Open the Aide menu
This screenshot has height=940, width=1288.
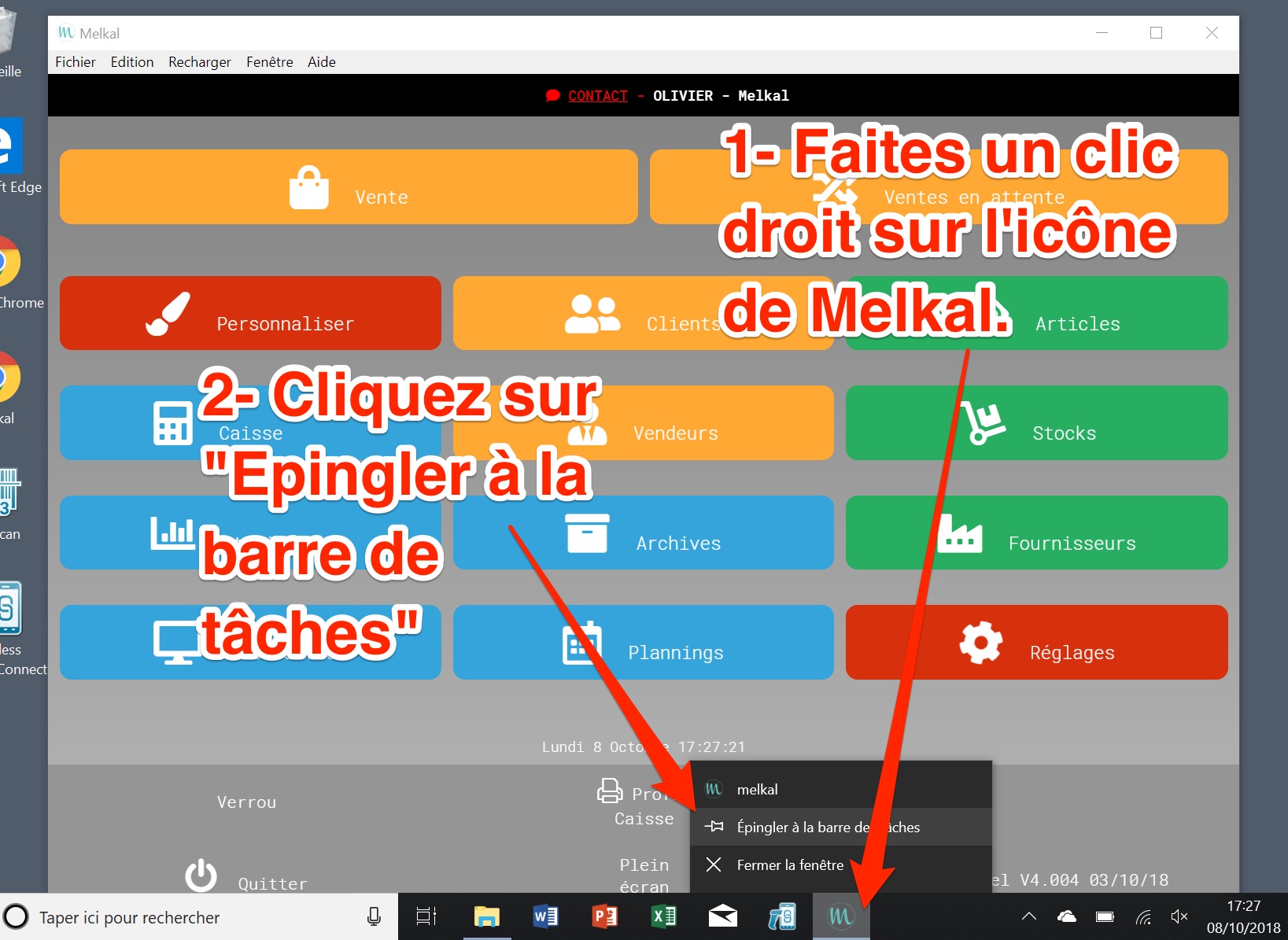[322, 62]
